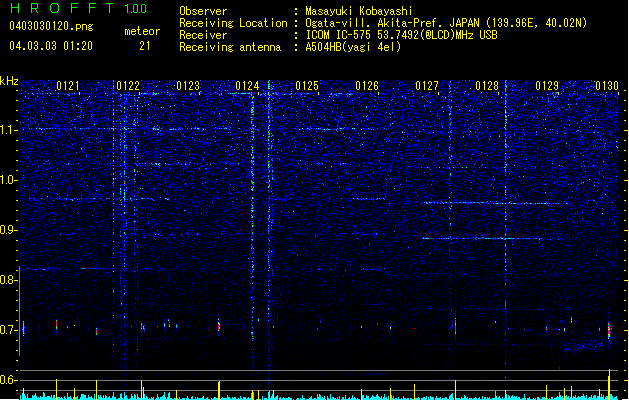Screen dimensions: 629x400
Task: Click the 0.8 kHz axis label
Action: coord(8,280)
